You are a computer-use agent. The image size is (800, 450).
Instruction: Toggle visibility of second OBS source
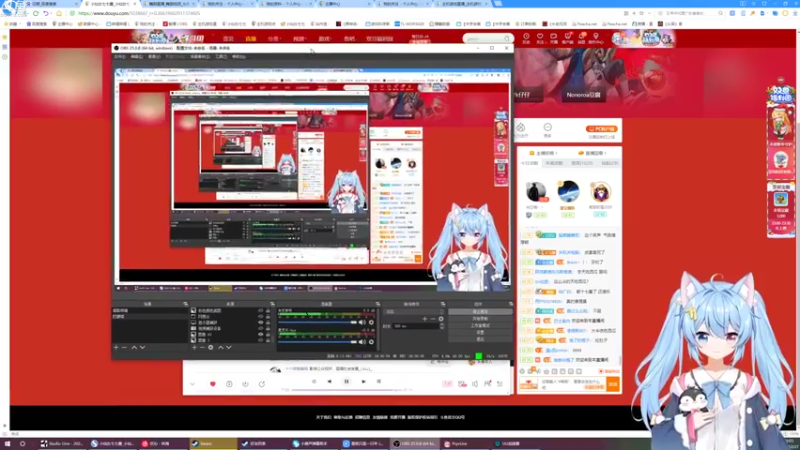click(261, 316)
